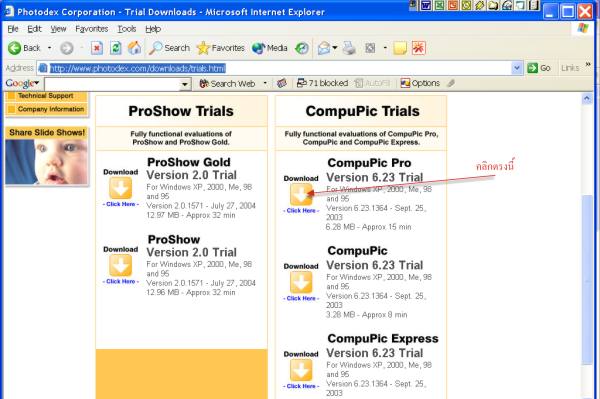Click Search Web on the Google toolbar
This screenshot has height=399, width=600.
point(227,83)
